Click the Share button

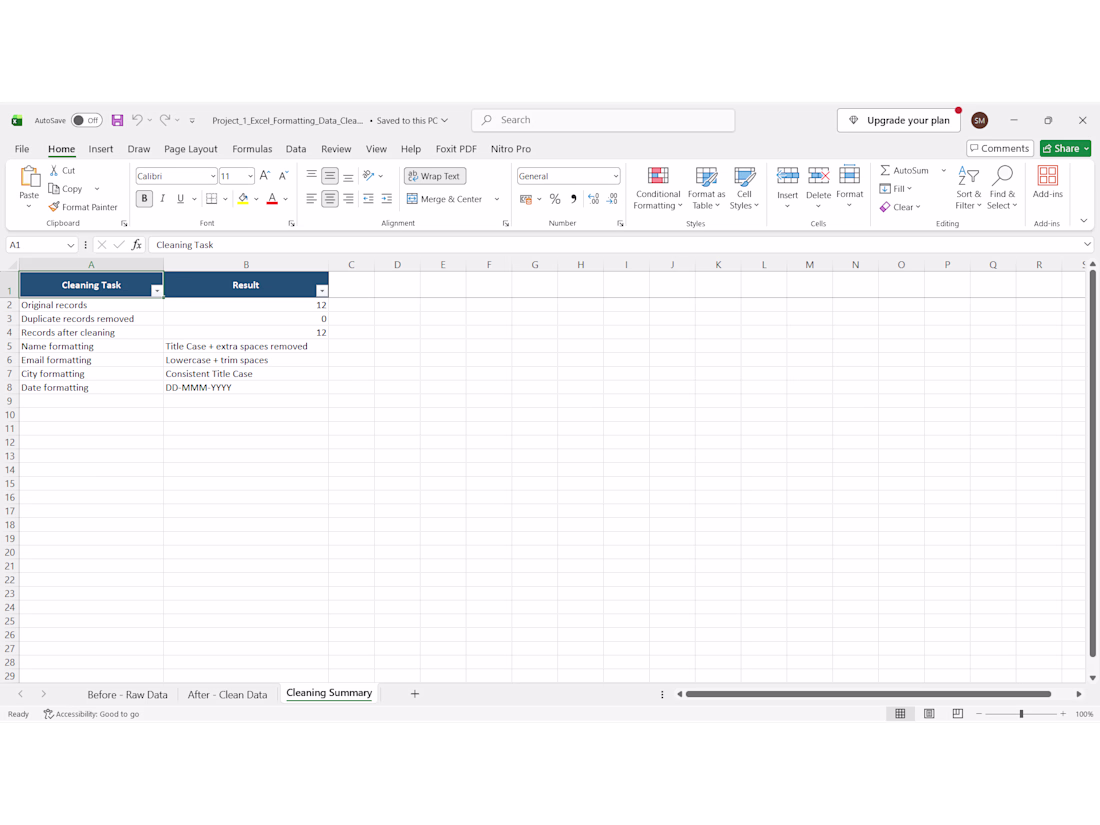coord(1065,149)
